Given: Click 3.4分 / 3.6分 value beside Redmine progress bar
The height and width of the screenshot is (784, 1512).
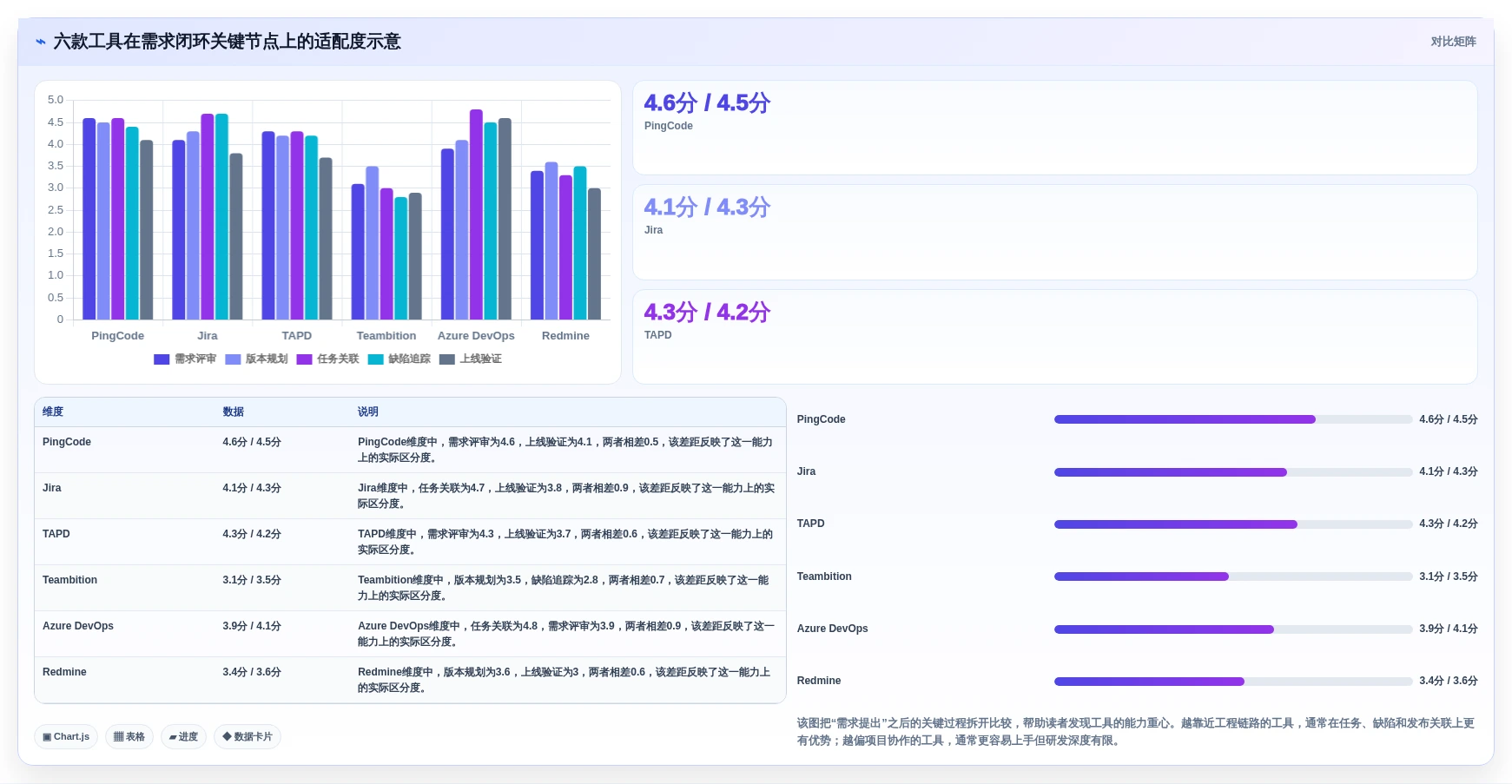Looking at the screenshot, I should point(1449,681).
